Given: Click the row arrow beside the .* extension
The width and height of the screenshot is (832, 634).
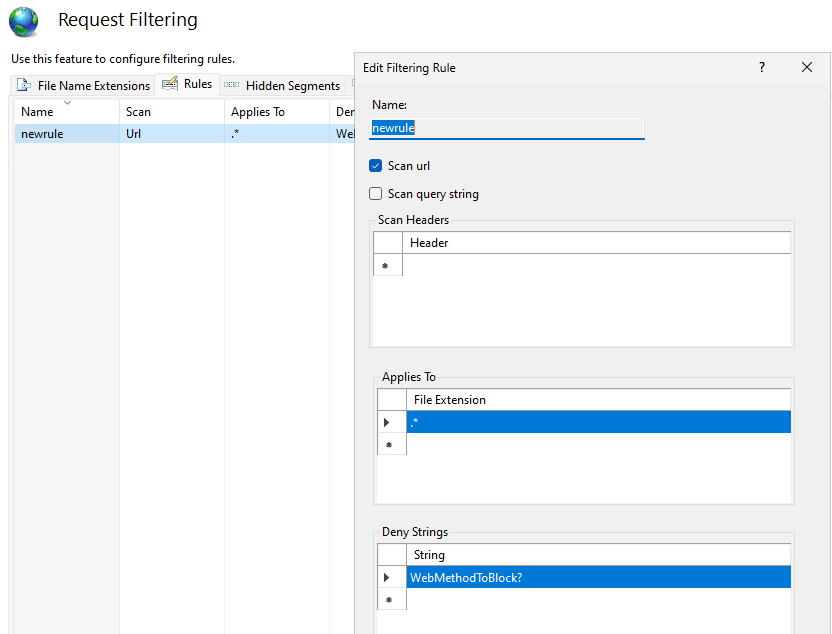Looking at the screenshot, I should point(388,421).
